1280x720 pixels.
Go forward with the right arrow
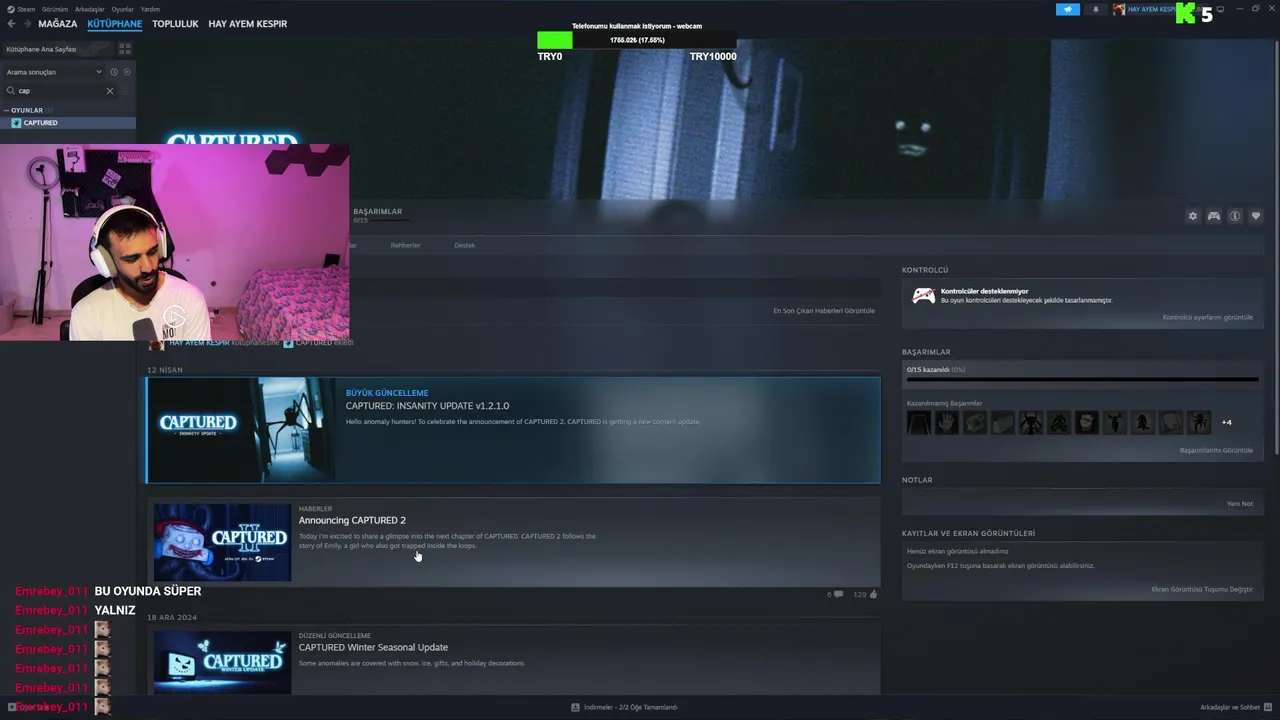tap(27, 24)
